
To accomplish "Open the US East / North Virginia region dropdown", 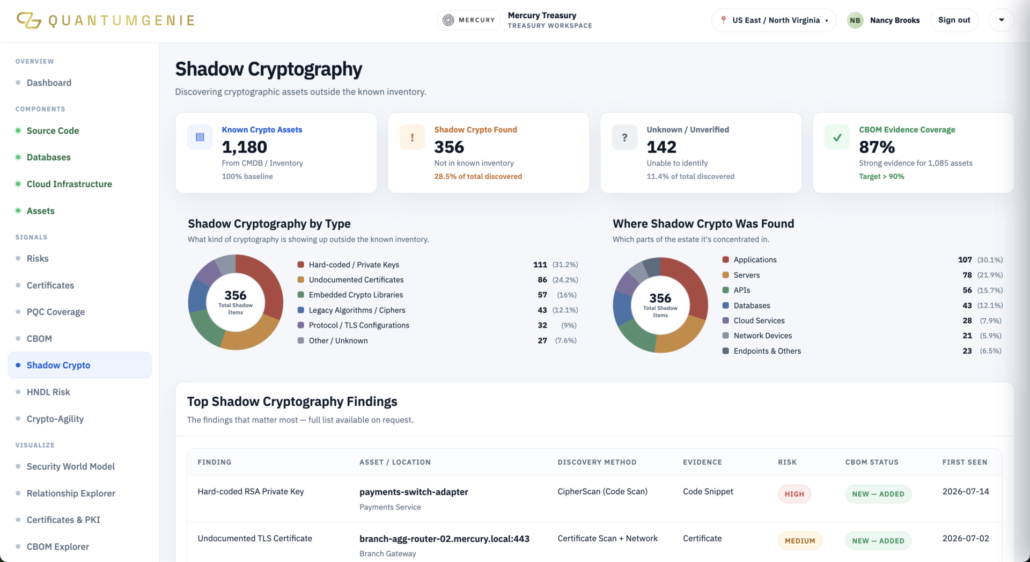I will coord(774,20).
